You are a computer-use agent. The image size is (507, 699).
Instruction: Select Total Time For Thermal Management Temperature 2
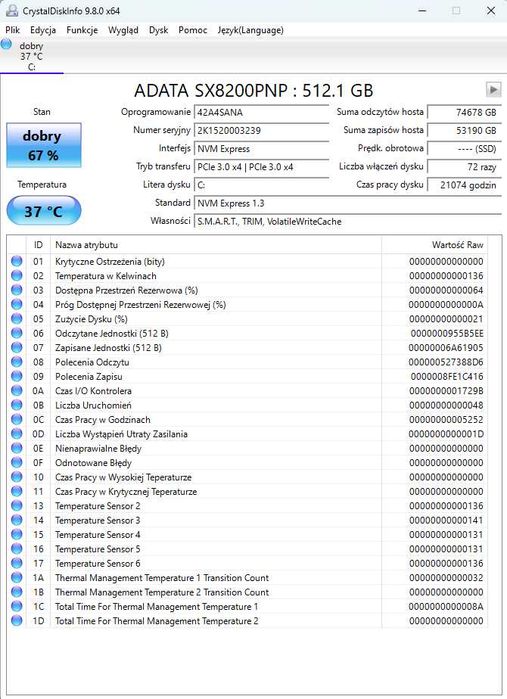(248, 621)
